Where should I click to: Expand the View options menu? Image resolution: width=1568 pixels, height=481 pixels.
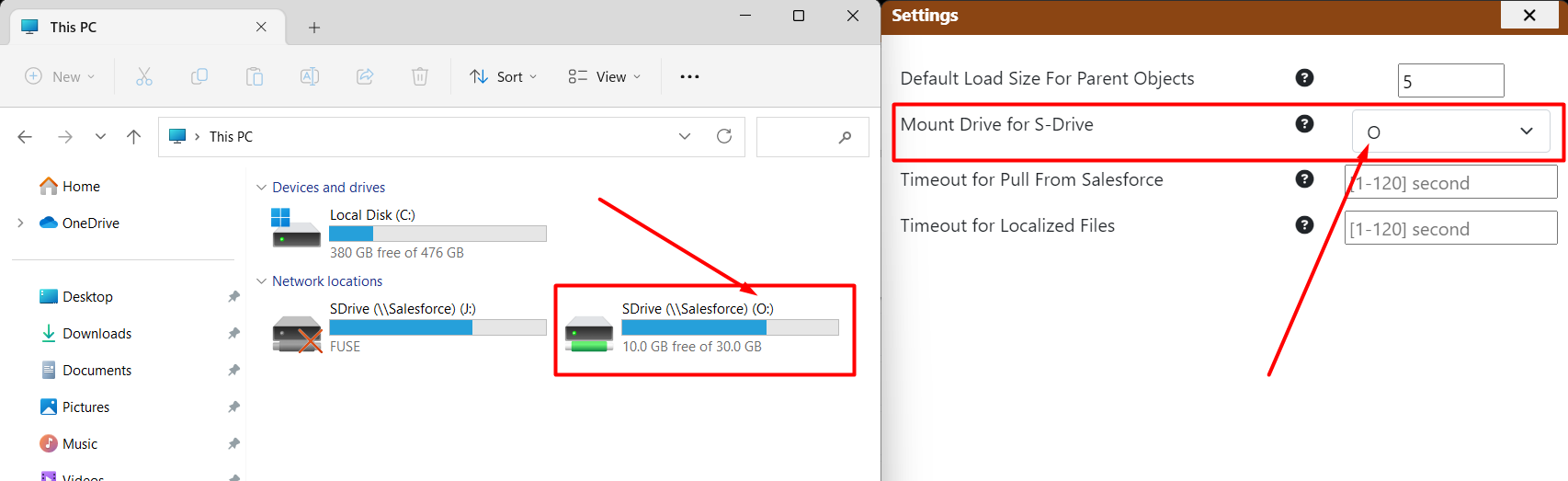(x=604, y=76)
